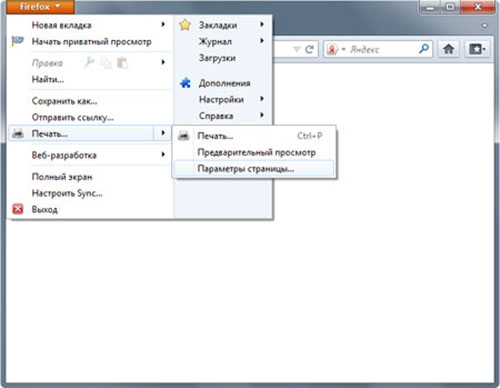Viewport: 500px width, 388px height.
Task: Click the search magnifier icon
Action: (424, 49)
